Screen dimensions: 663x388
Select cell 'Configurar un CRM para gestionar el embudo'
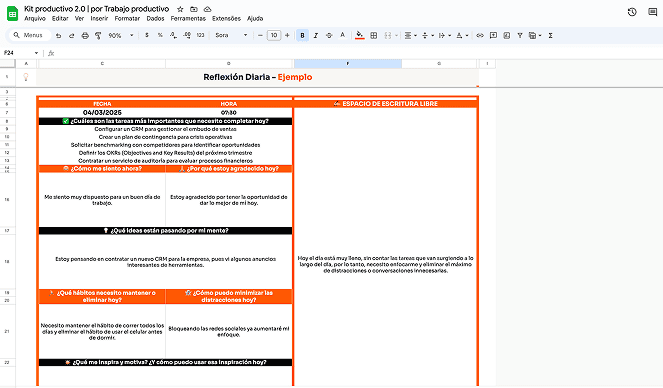pyautogui.click(x=165, y=129)
